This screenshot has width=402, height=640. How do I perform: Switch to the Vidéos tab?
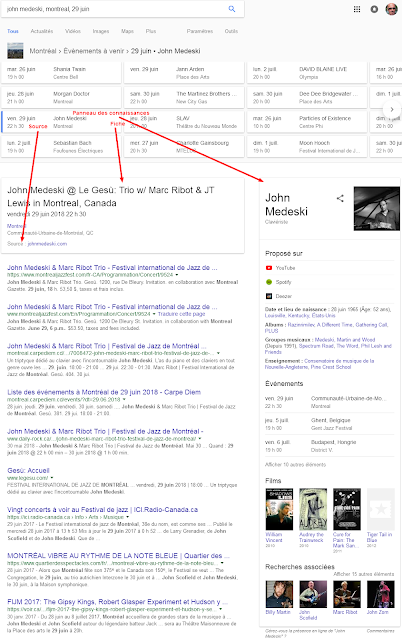(73, 31)
